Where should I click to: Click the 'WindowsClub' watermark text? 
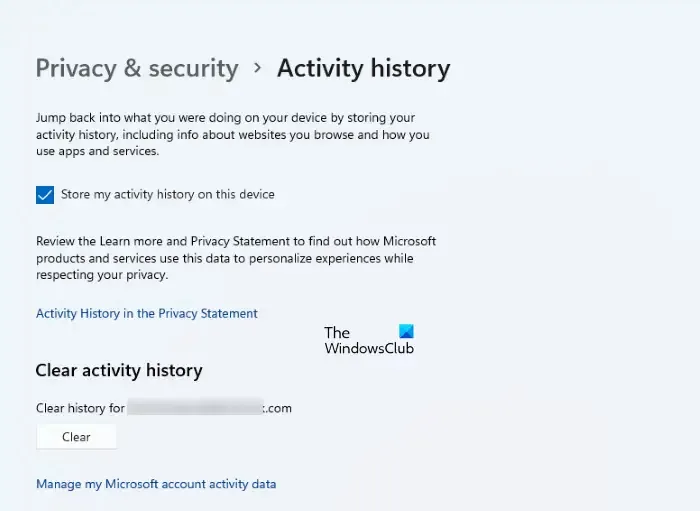369,348
